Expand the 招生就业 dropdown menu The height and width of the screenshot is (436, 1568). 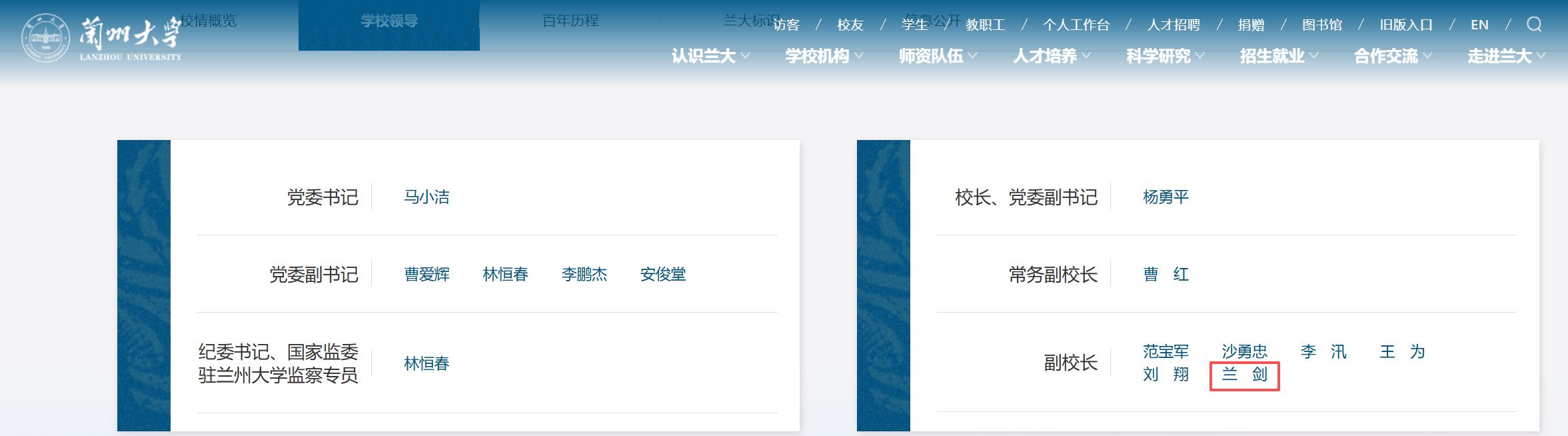coord(1279,56)
